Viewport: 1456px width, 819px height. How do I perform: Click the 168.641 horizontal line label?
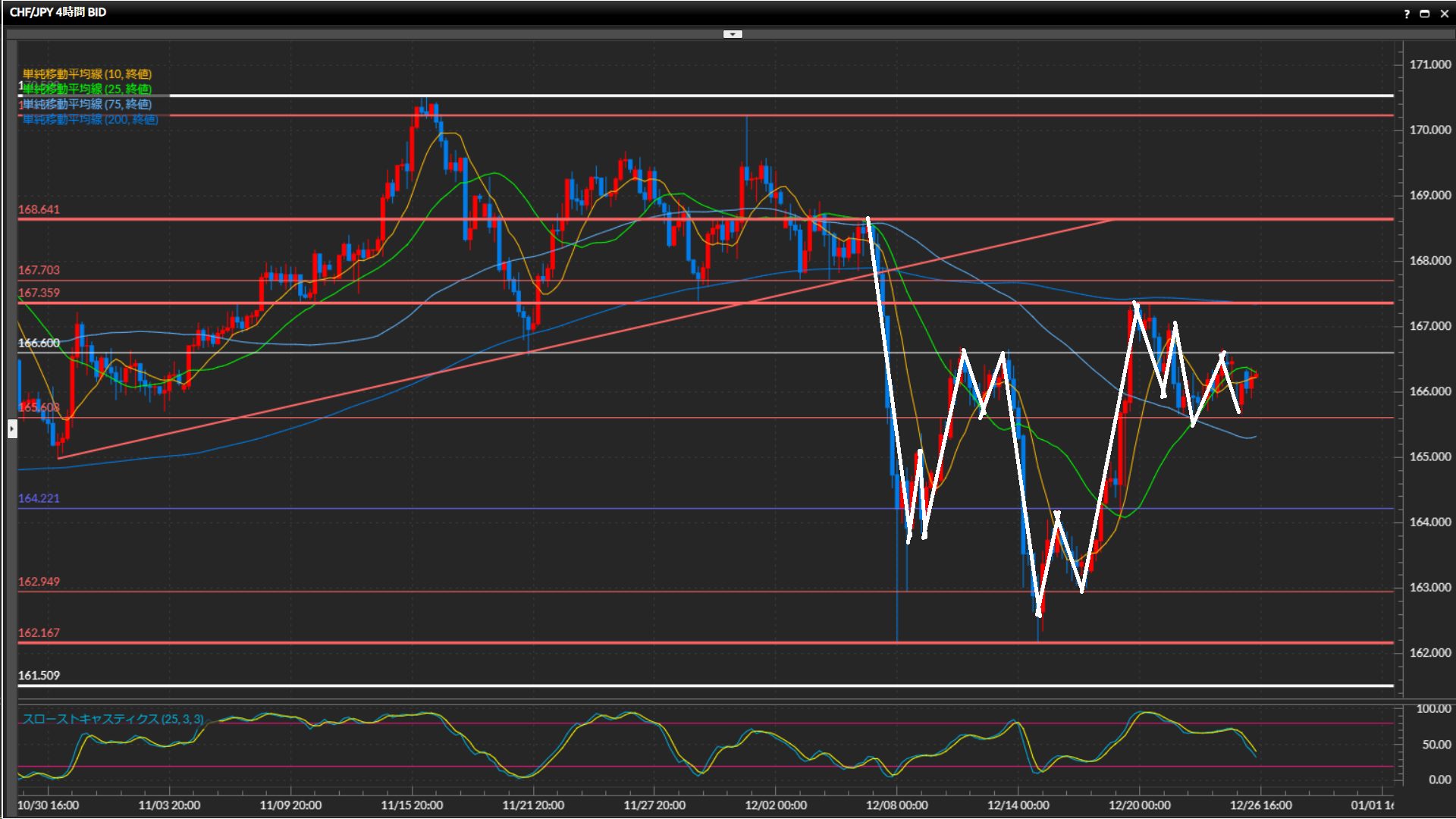click(39, 209)
